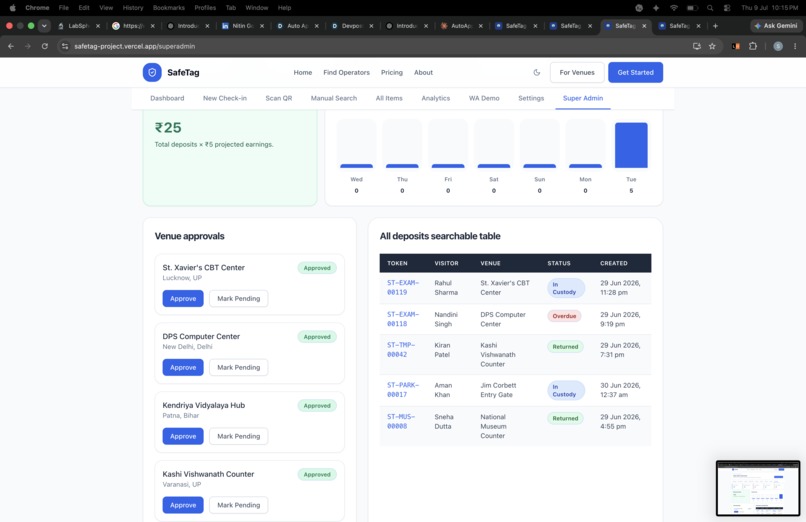The width and height of the screenshot is (806, 522).
Task: Mark Kashi Vishwanath Counter pending
Action: coord(239,505)
